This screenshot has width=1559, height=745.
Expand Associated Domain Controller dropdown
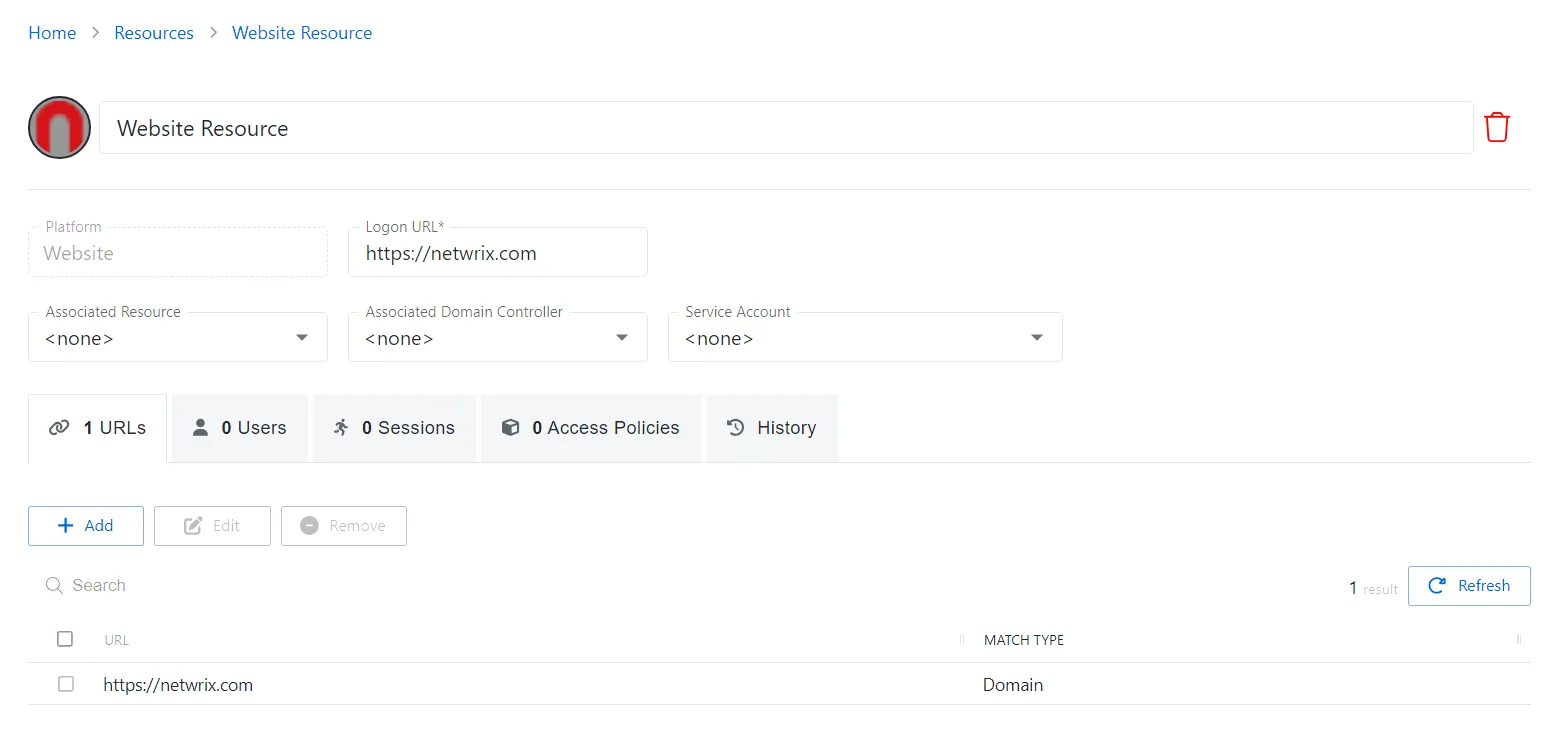click(x=498, y=338)
